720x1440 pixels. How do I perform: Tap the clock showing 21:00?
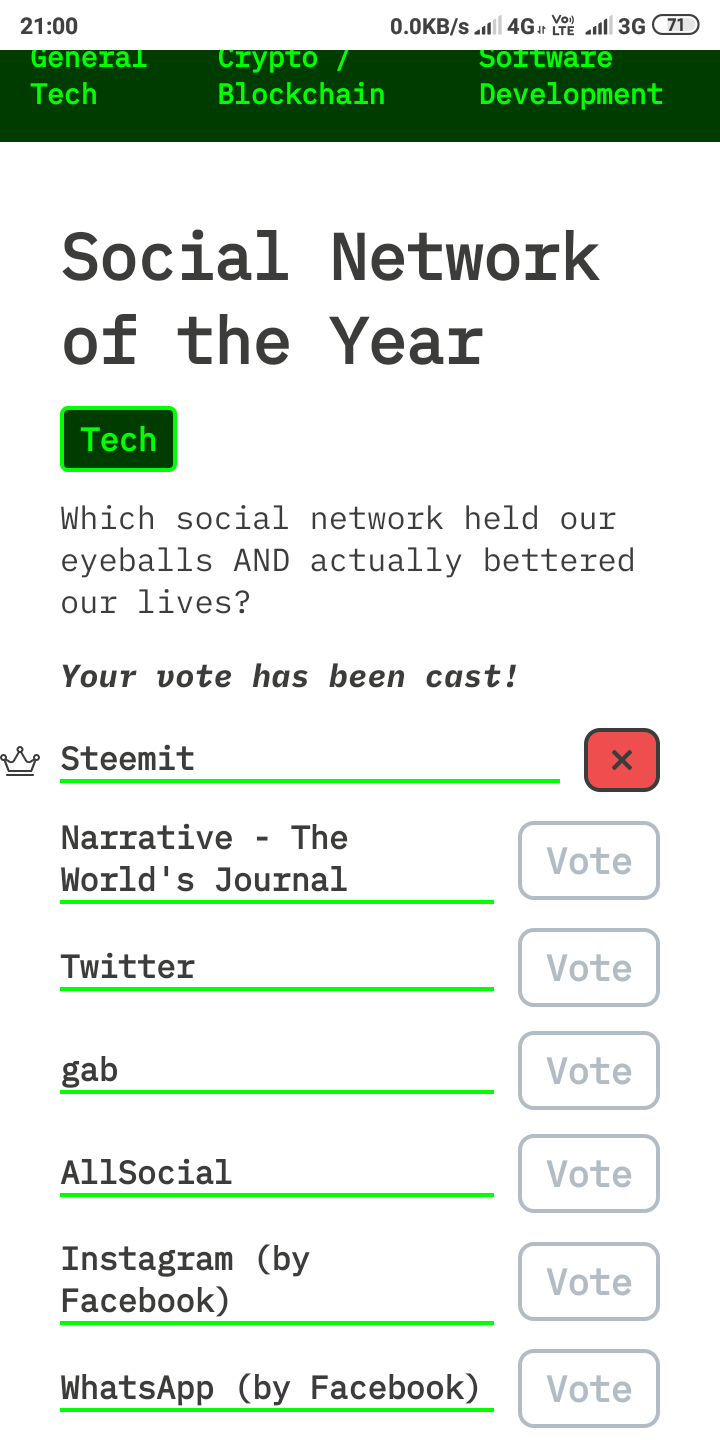49,26
